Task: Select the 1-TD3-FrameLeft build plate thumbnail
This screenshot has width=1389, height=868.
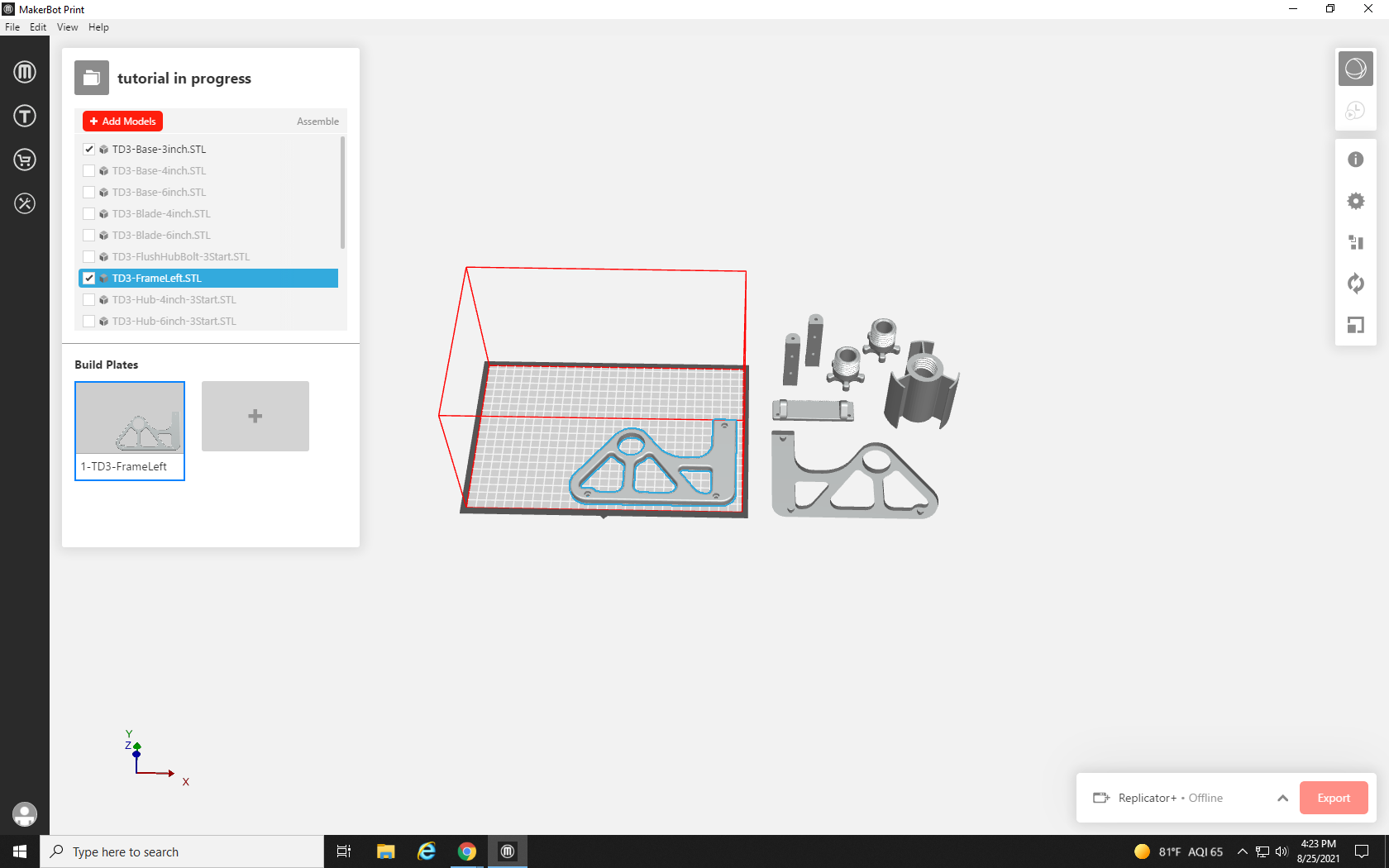Action: coord(130,431)
